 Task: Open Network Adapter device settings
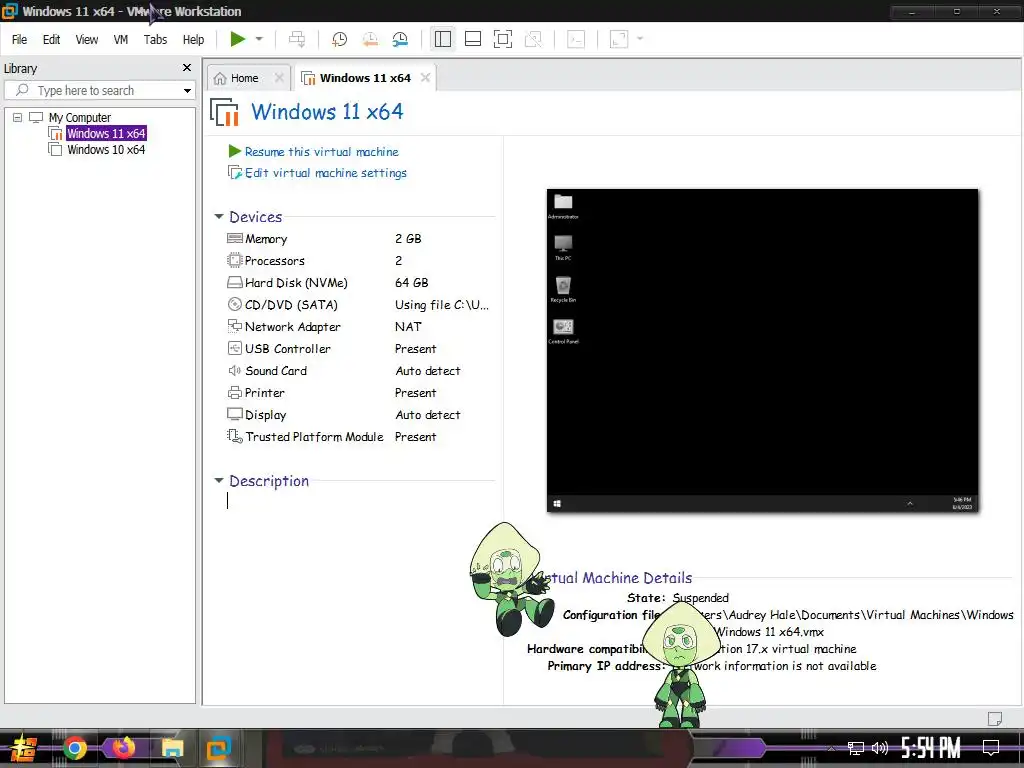tap(293, 327)
